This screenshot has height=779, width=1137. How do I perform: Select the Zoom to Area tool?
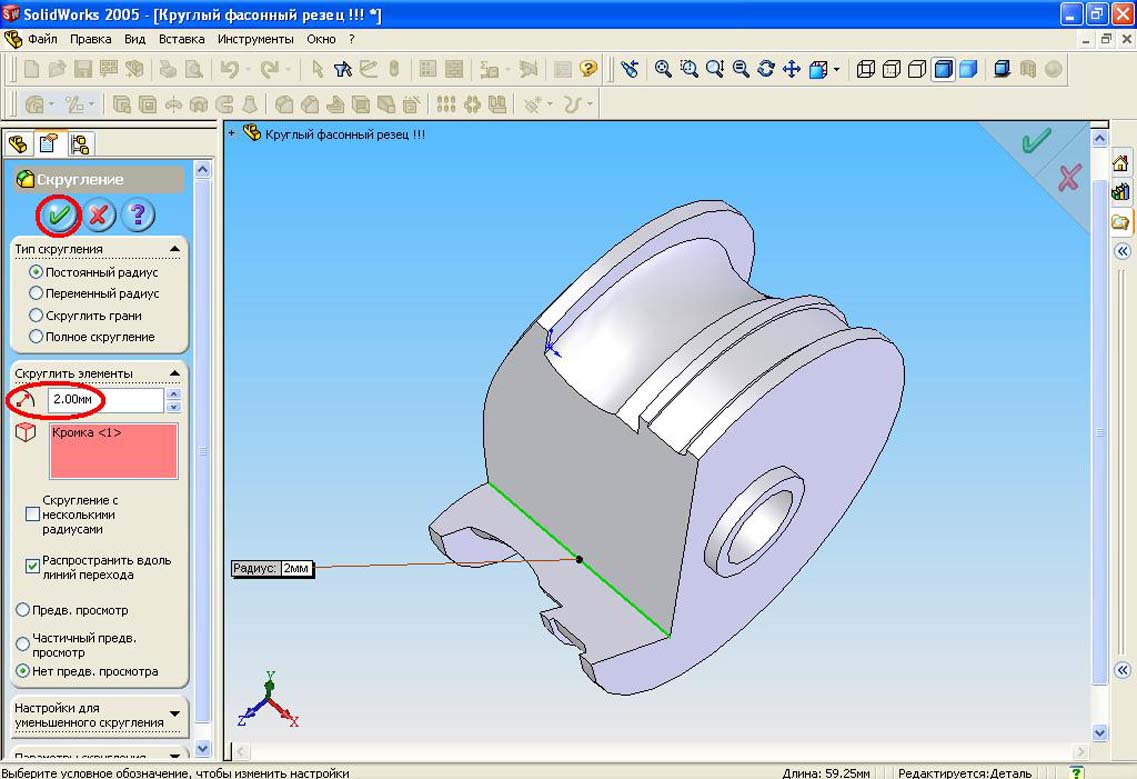click(x=689, y=69)
